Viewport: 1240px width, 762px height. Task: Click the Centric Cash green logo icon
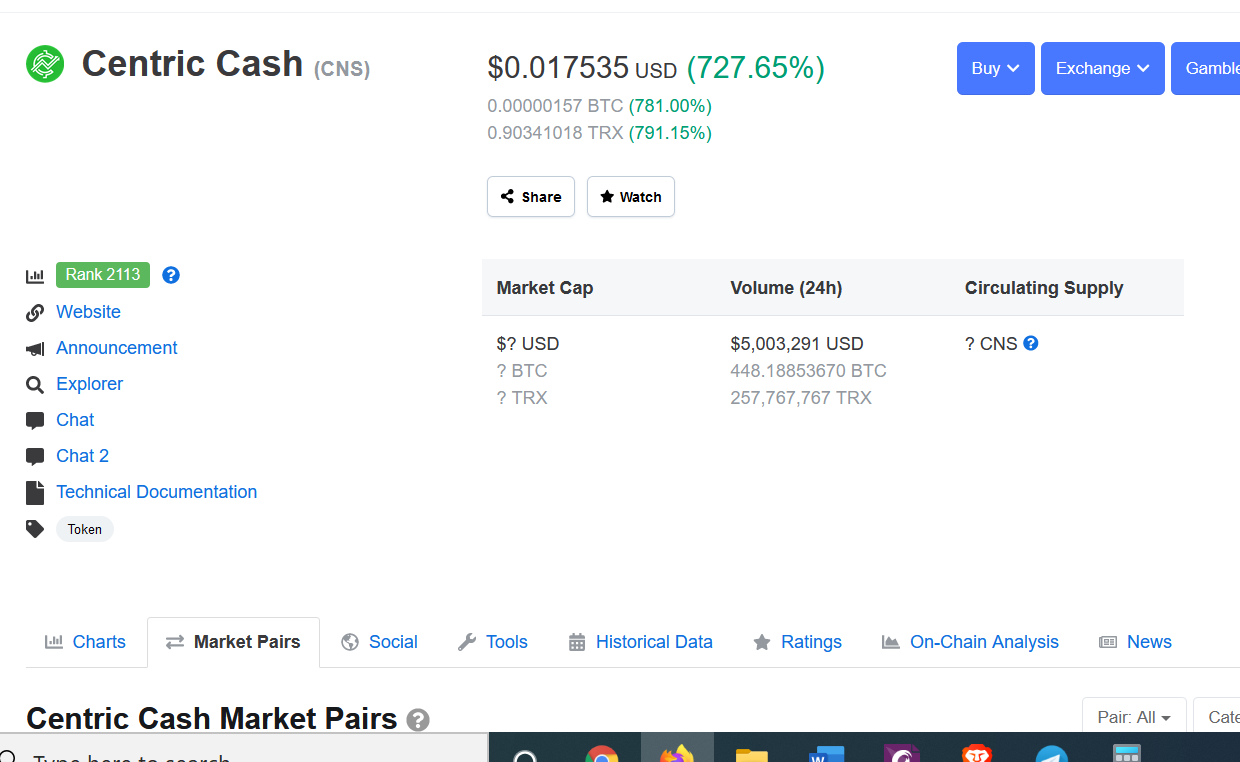point(42,63)
